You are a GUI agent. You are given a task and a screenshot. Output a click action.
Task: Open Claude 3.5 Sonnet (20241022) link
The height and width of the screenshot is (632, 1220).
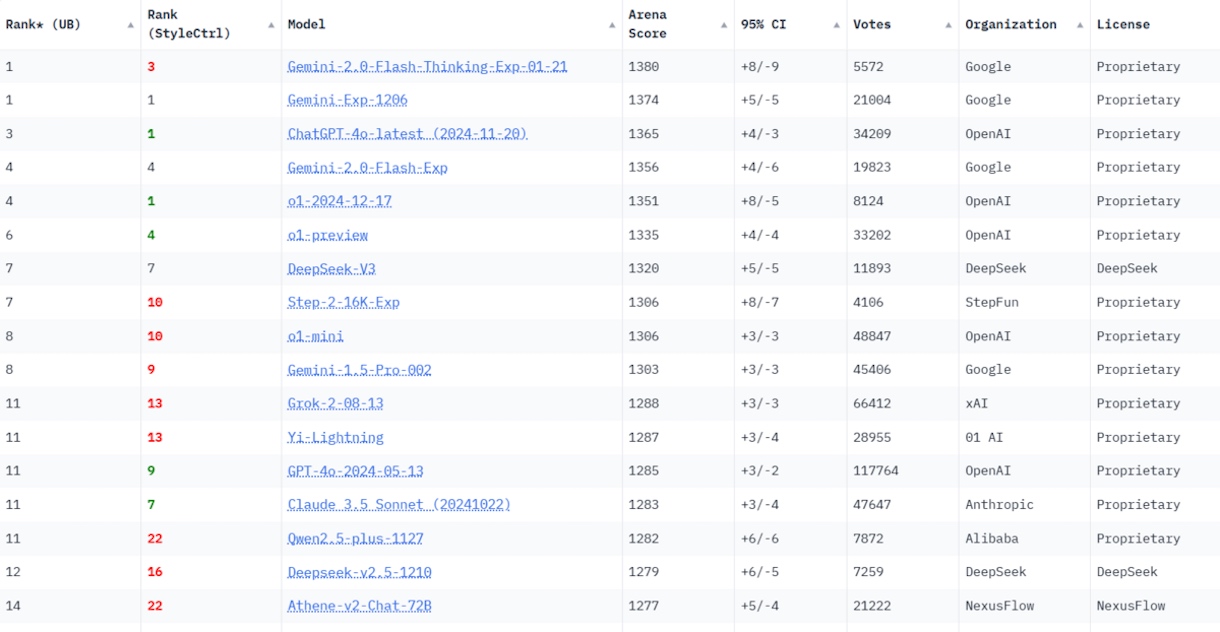click(399, 505)
